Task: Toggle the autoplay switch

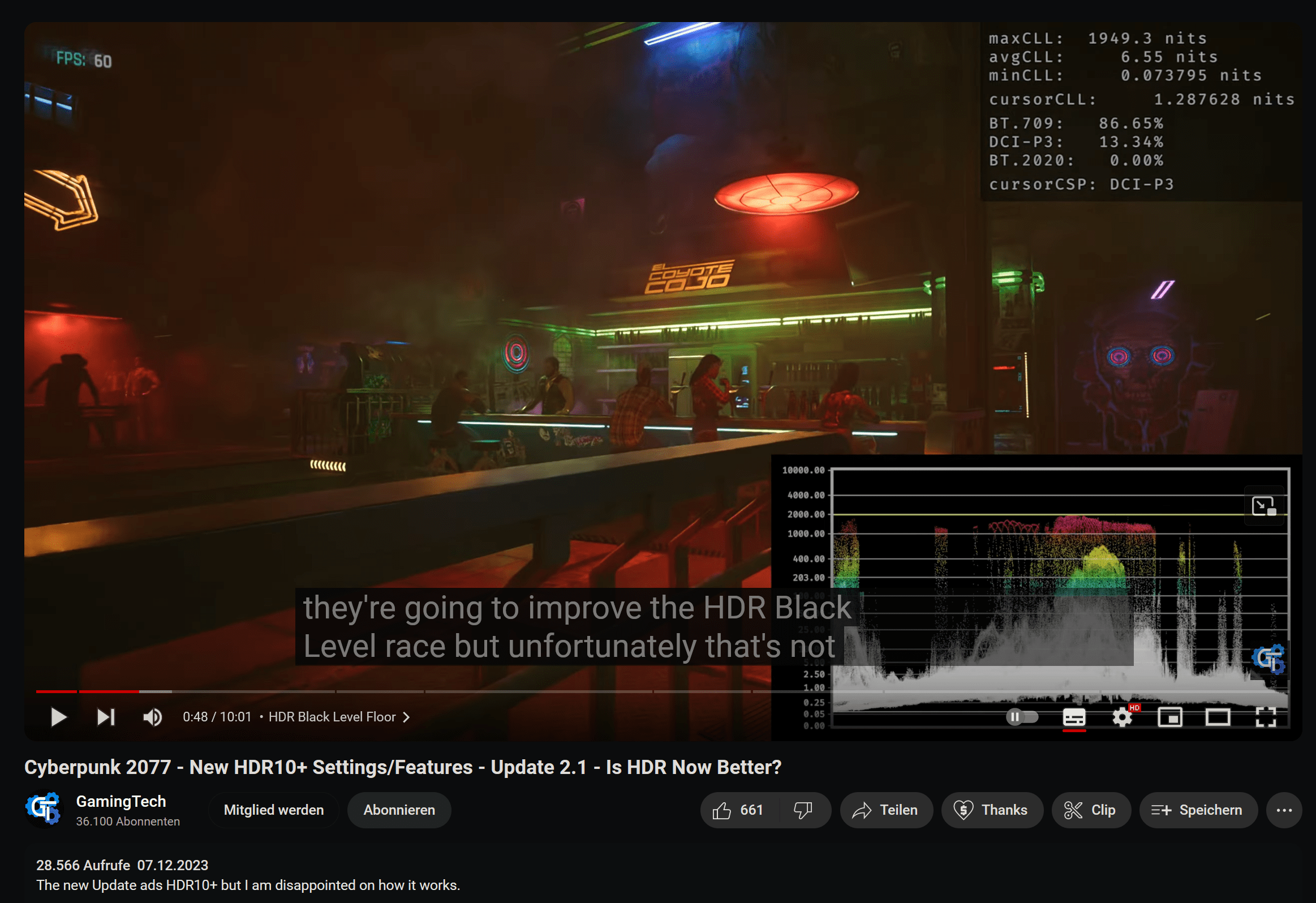Action: [1022, 717]
